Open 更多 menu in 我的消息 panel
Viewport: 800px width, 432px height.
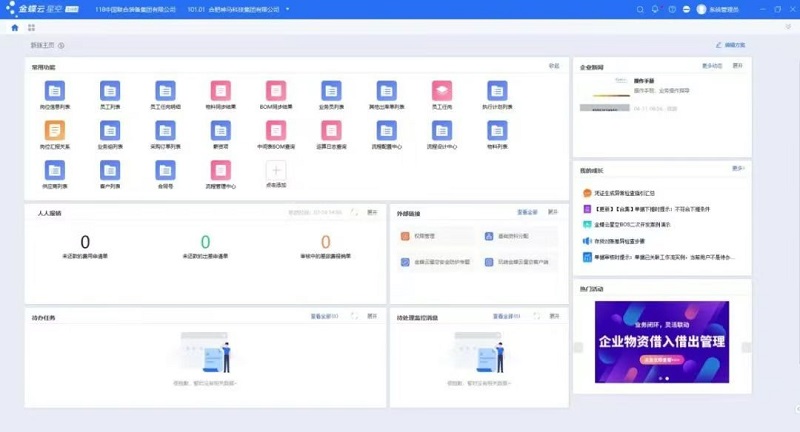[x=738, y=169]
